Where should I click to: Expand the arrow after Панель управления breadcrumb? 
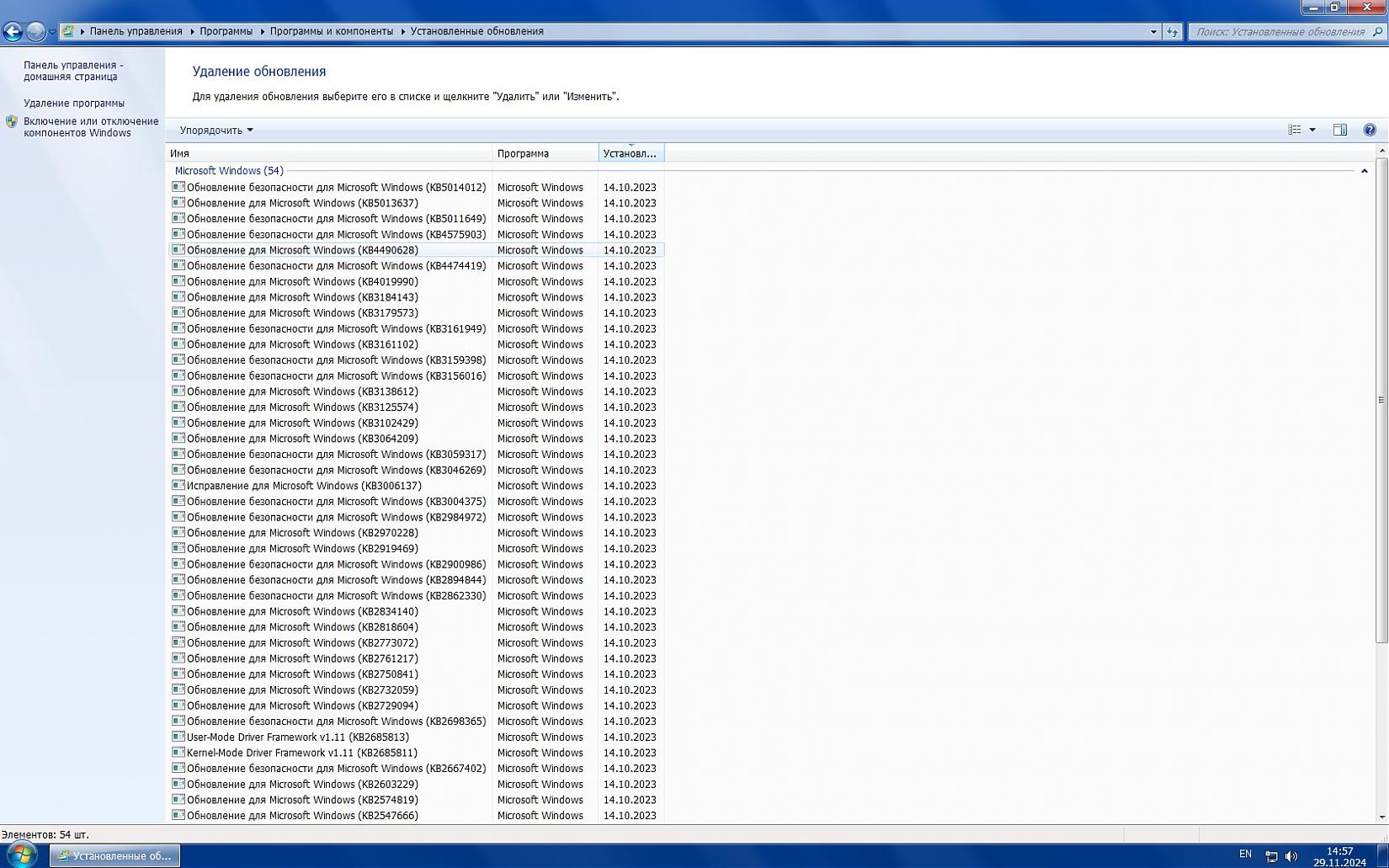(191, 31)
